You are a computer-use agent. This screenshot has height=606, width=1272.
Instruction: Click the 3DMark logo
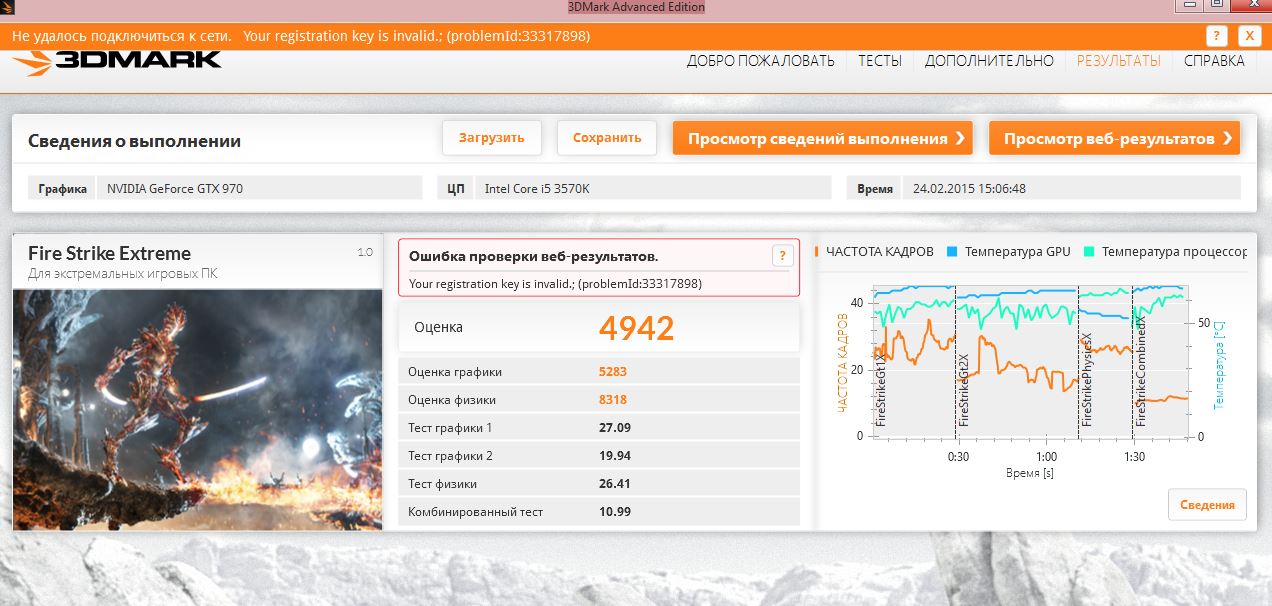coord(117,62)
